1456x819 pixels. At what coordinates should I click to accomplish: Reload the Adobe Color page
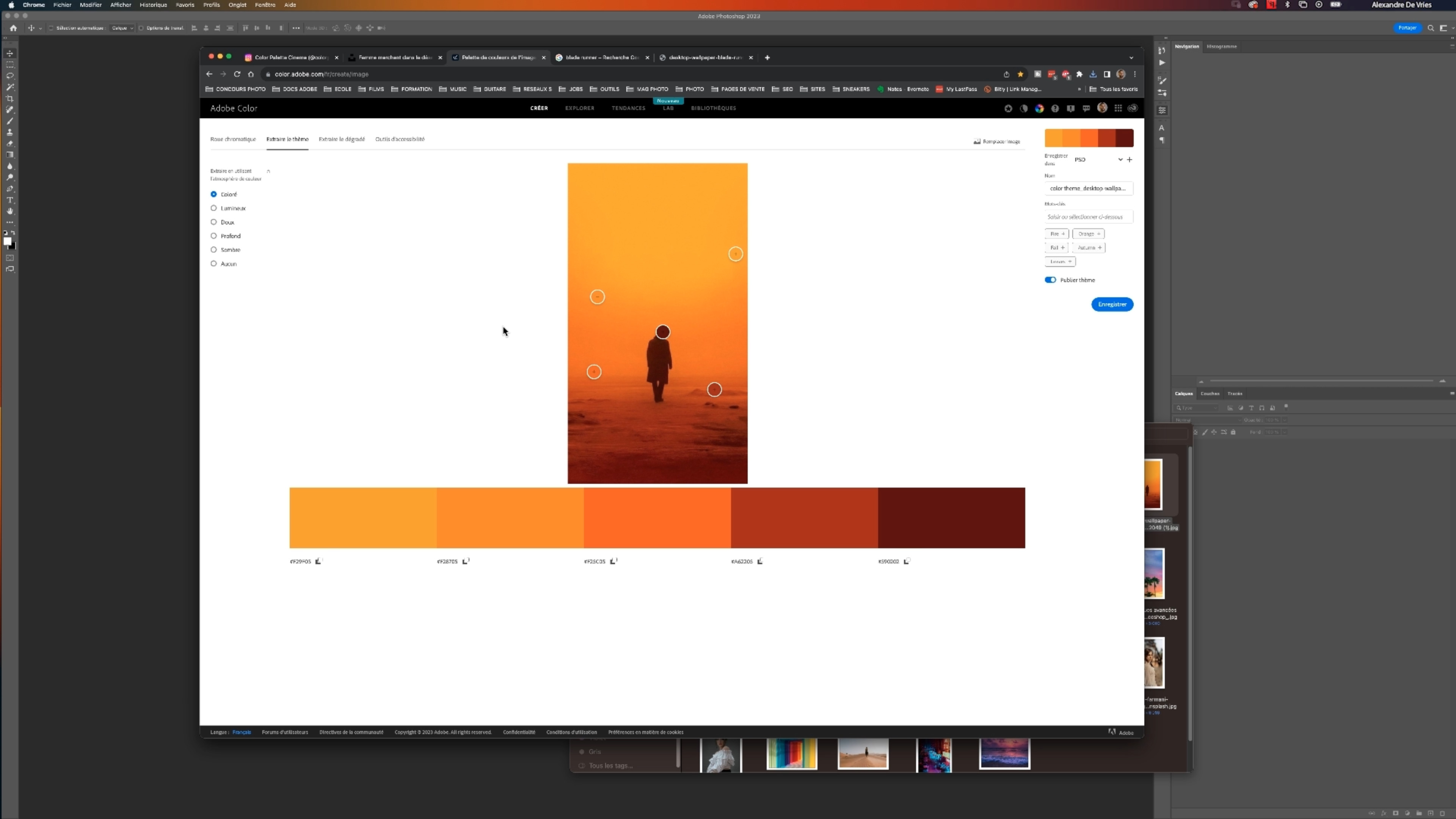[x=237, y=74]
